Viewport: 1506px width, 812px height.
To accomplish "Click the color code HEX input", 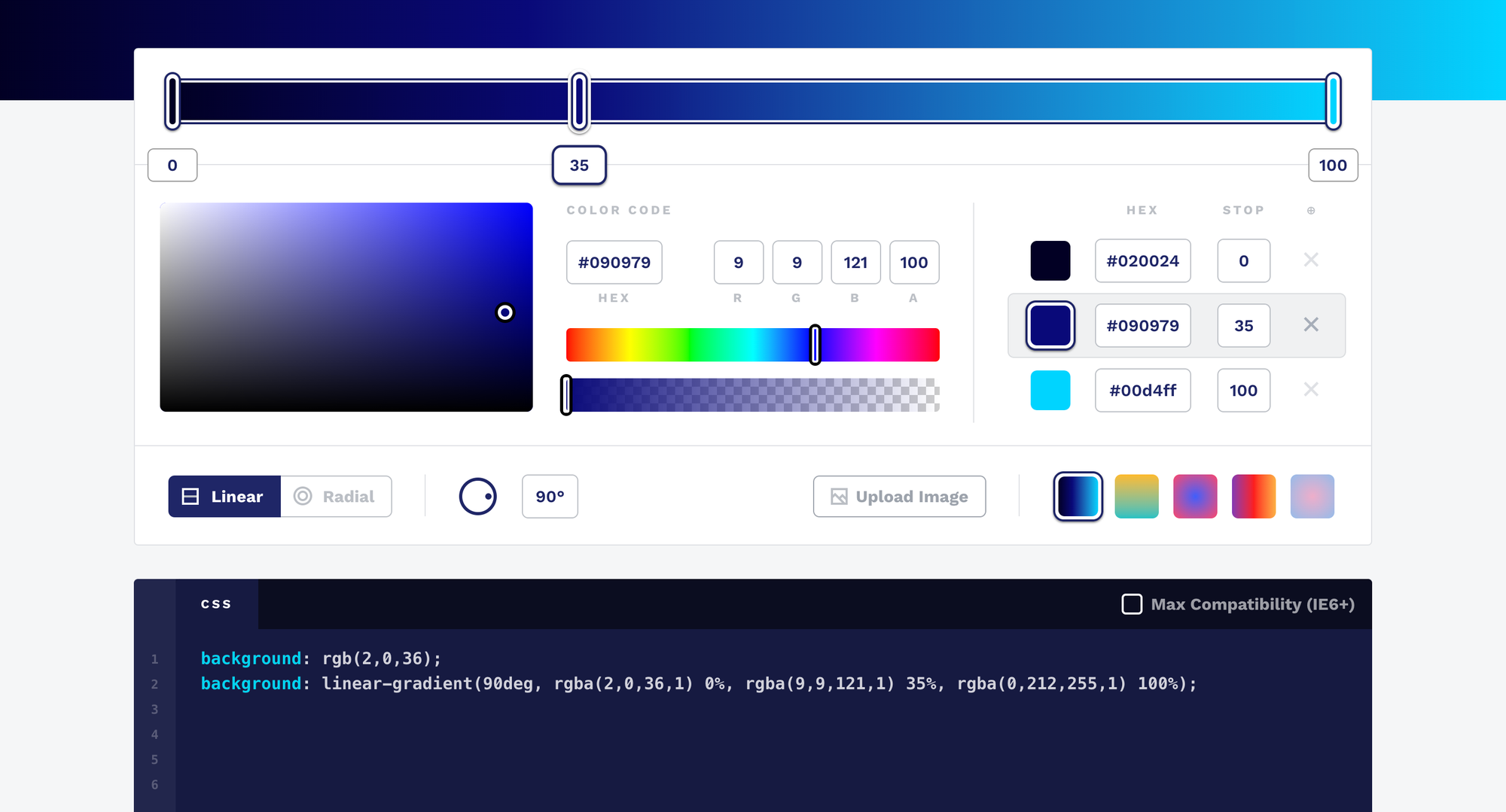I will click(614, 263).
